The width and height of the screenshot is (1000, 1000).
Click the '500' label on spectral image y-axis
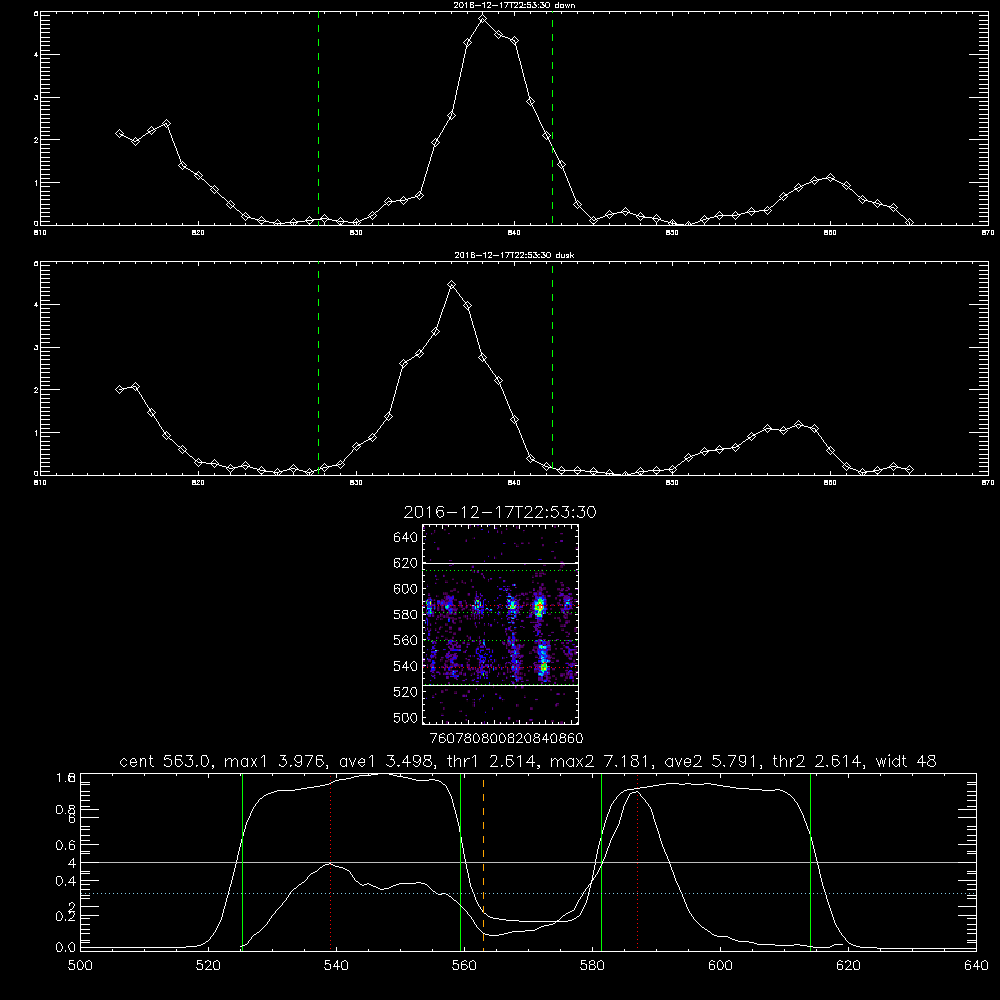[x=405, y=718]
